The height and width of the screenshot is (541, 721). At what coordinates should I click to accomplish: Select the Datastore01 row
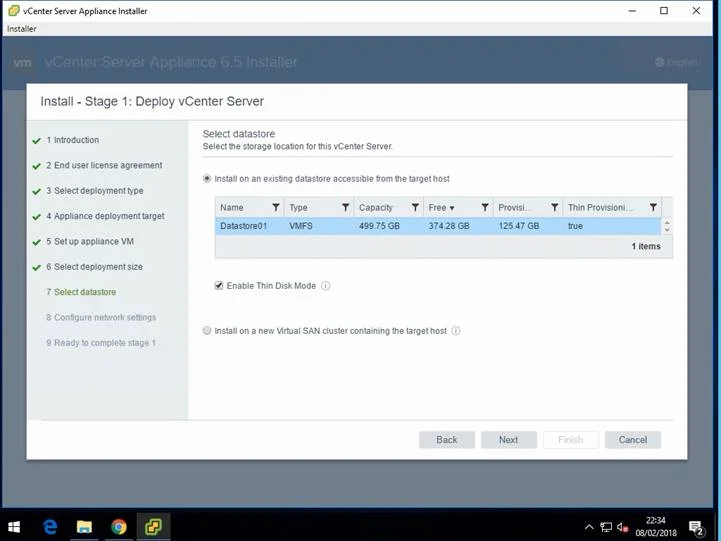point(438,226)
